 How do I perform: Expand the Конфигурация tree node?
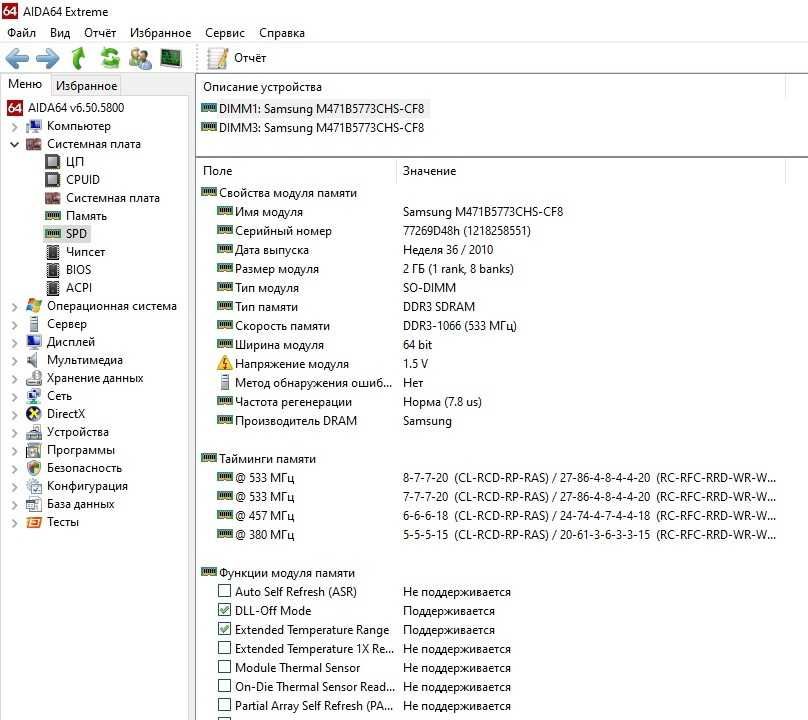click(x=14, y=488)
